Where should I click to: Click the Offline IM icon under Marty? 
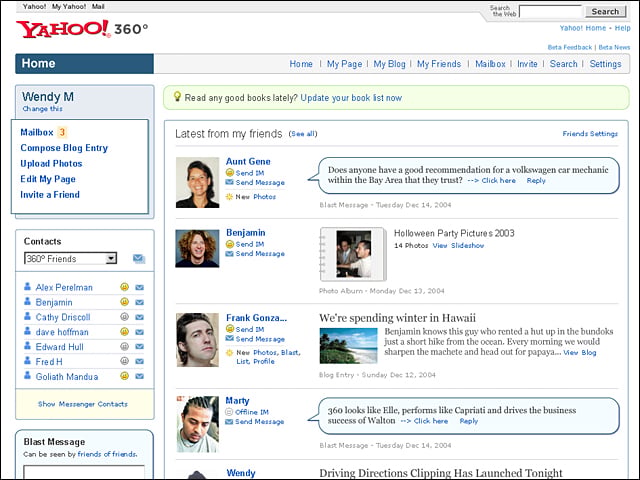coord(229,412)
